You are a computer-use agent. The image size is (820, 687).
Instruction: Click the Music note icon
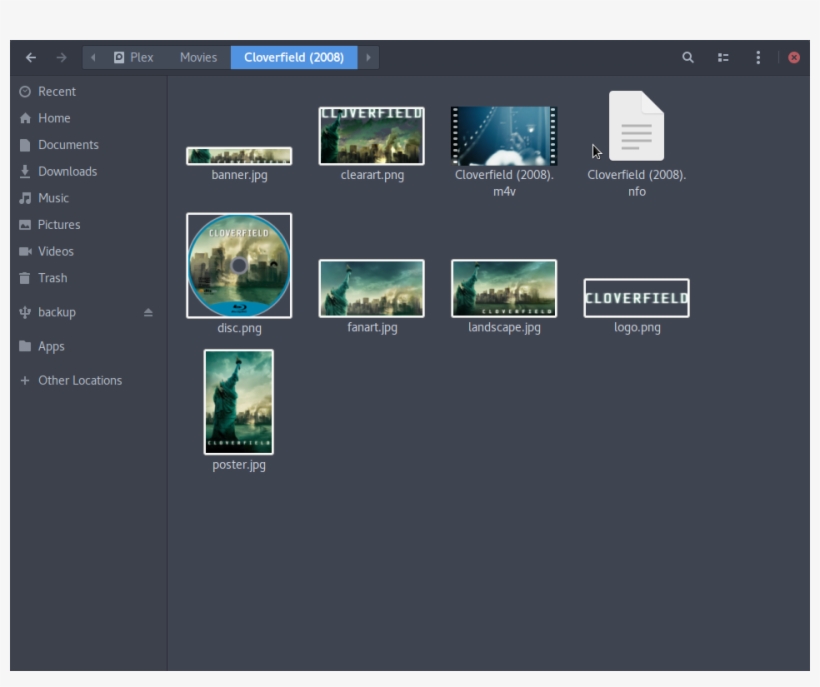pos(25,198)
